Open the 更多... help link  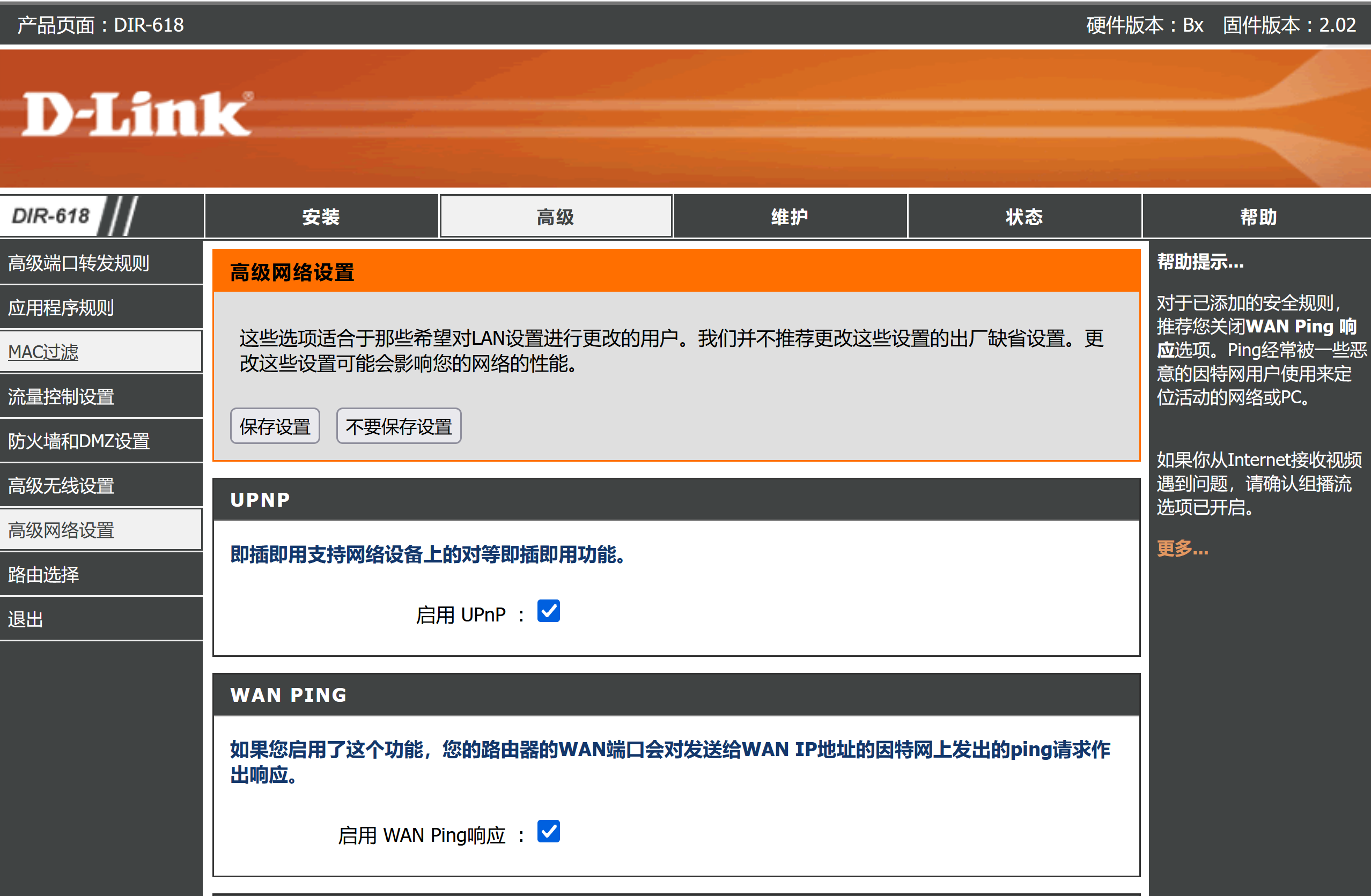tap(1182, 548)
